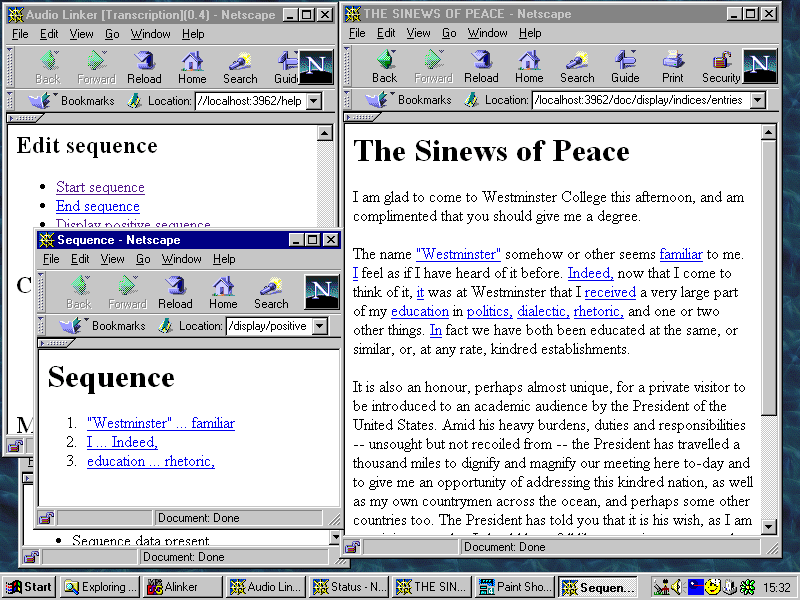Screen dimensions: 800x600
Task: Open the Location dropdown in Sequence window
Action: pyautogui.click(x=320, y=326)
